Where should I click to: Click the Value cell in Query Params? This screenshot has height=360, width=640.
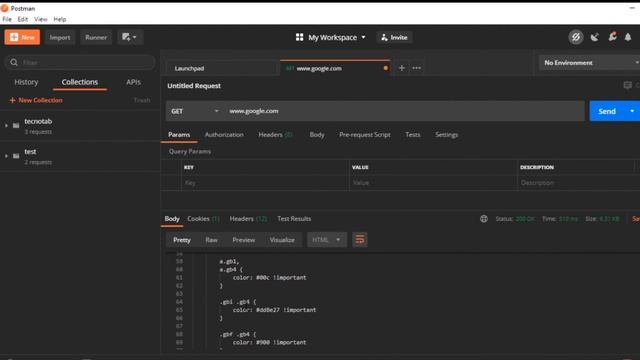(433, 183)
